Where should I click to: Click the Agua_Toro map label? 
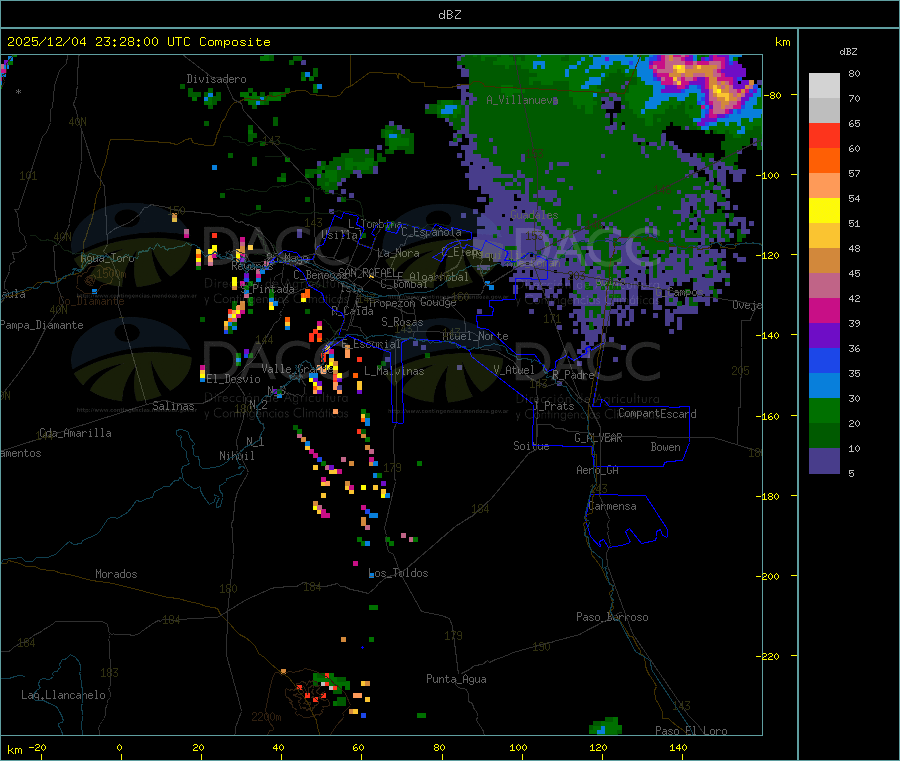(x=107, y=258)
